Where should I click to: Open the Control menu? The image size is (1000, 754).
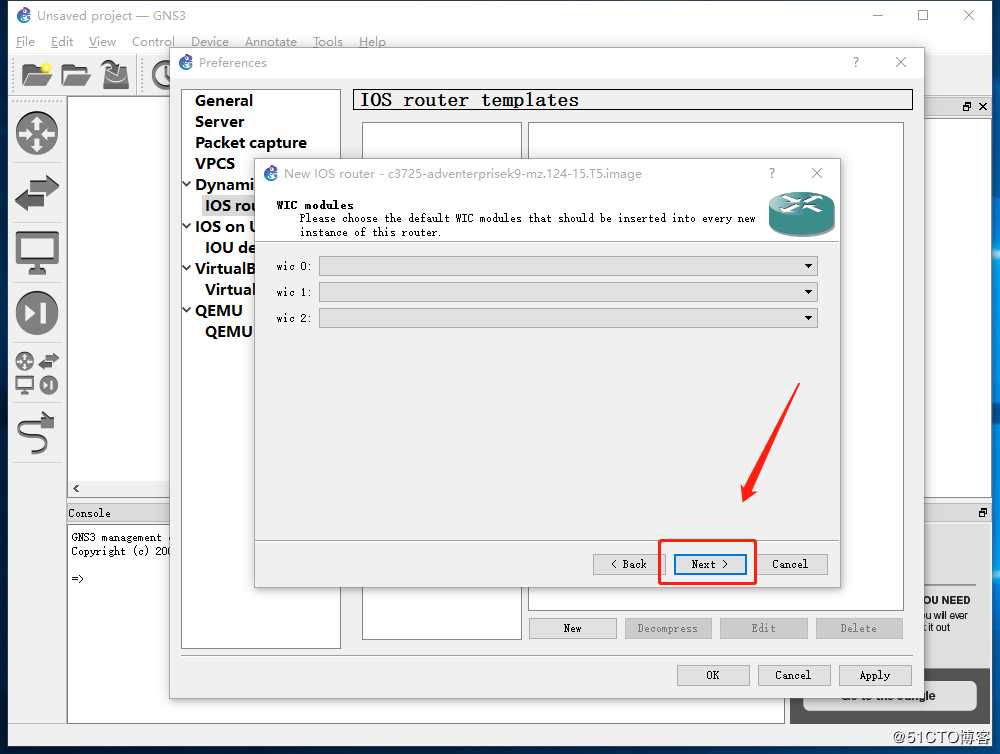point(153,41)
